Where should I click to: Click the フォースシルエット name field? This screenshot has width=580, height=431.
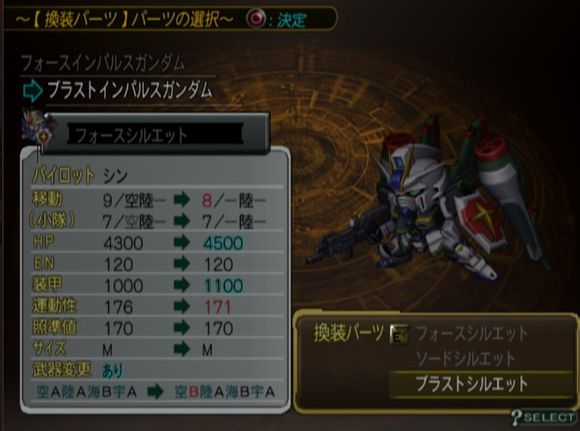pyautogui.click(x=155, y=134)
